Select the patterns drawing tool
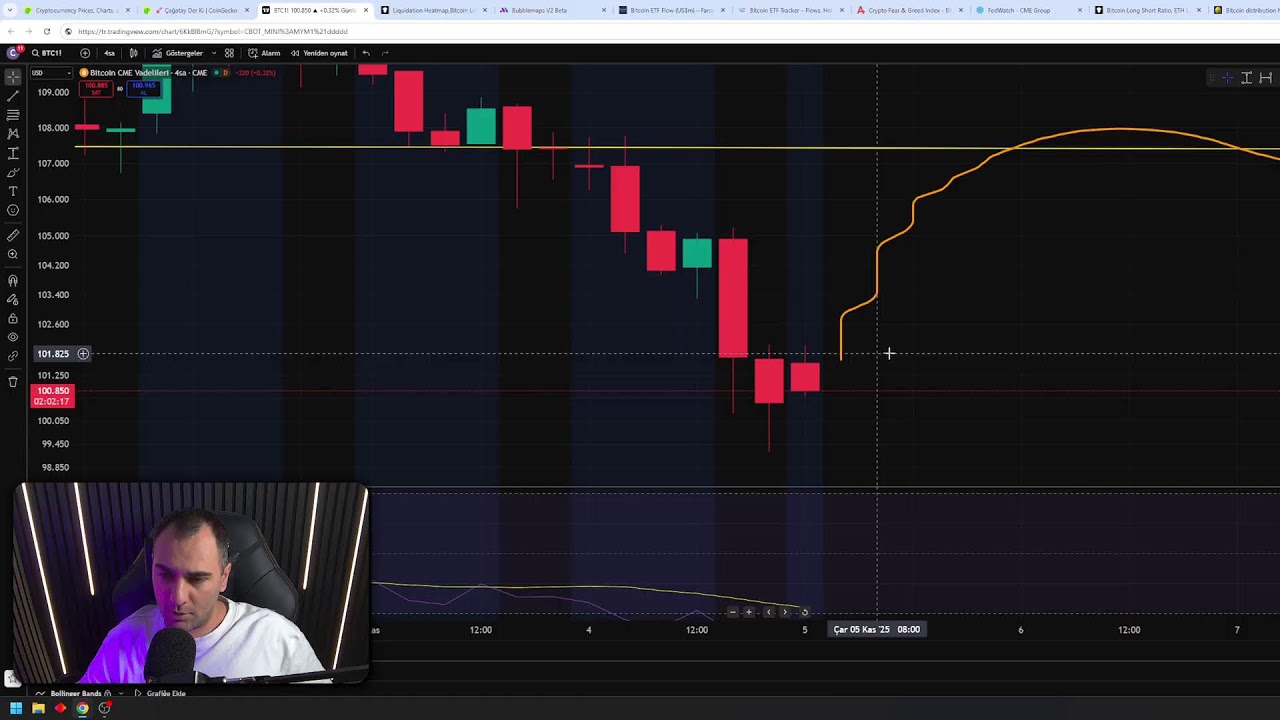The width and height of the screenshot is (1280, 720). (x=13, y=134)
